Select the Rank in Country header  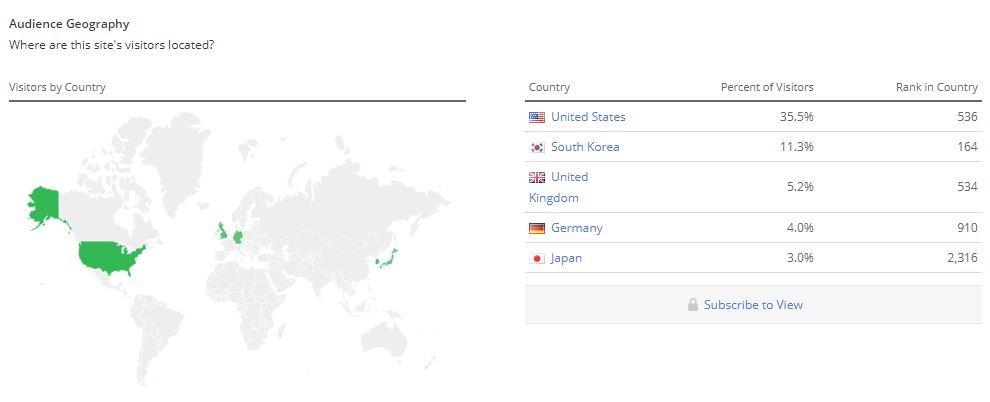(x=936, y=87)
